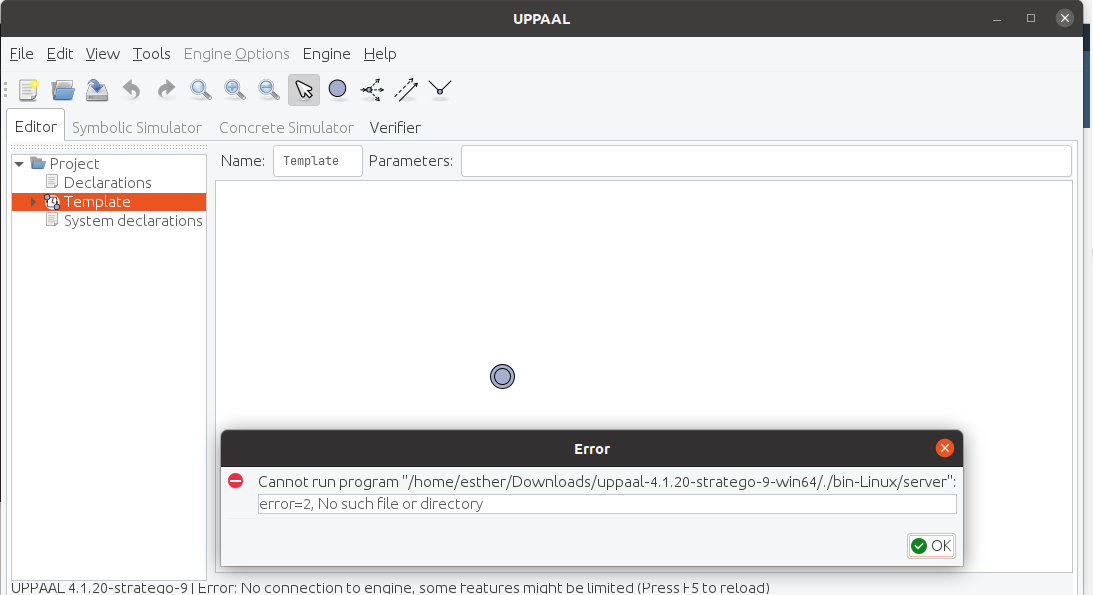Choose the Edge creation tool
This screenshot has width=1093, height=595.
405,89
